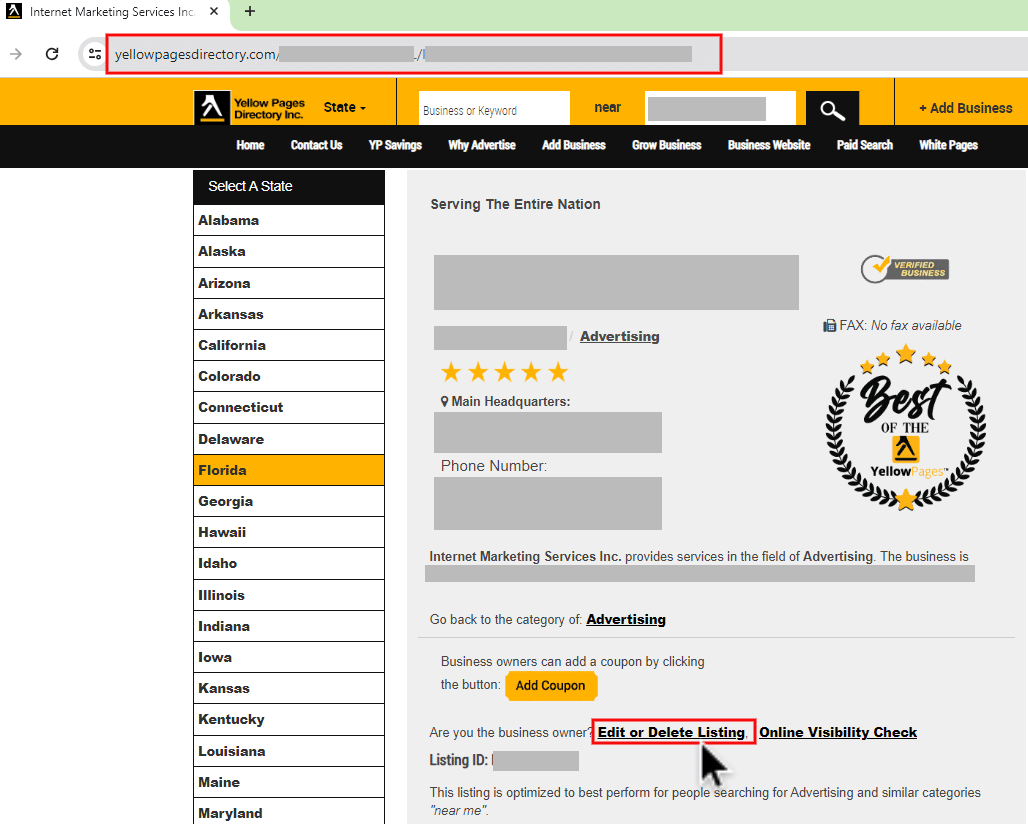This screenshot has width=1028, height=824.
Task: Click the near location input field
Action: point(720,108)
